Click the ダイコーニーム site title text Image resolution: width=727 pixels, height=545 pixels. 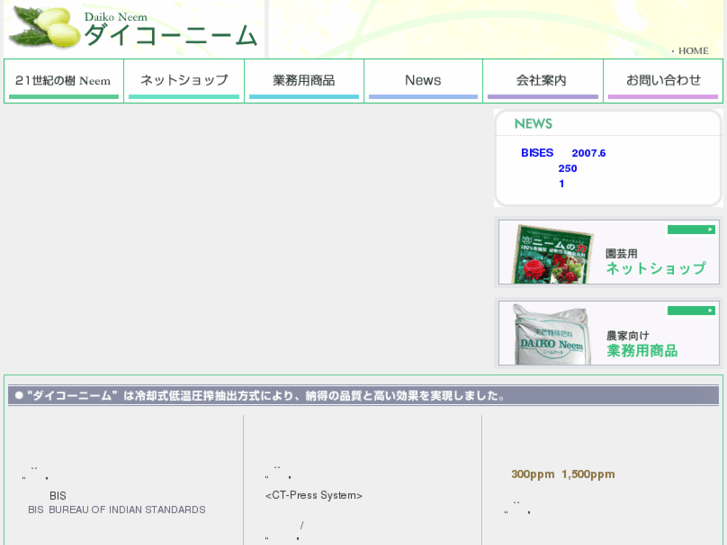click(171, 35)
